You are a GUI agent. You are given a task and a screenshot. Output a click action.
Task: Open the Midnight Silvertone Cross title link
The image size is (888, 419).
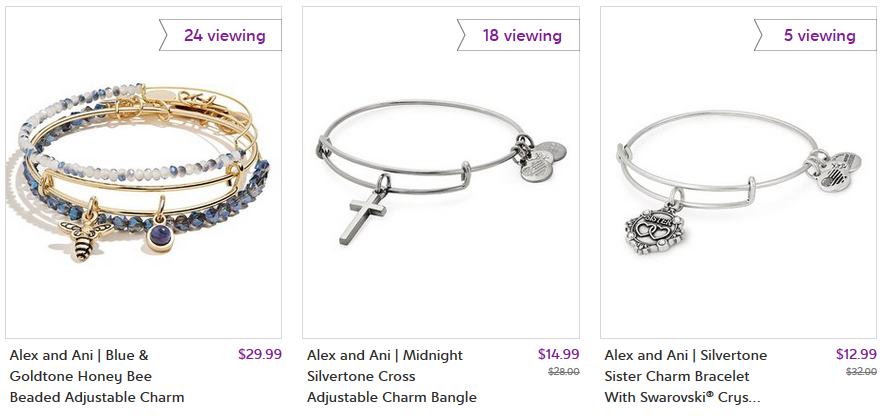pyautogui.click(x=392, y=376)
